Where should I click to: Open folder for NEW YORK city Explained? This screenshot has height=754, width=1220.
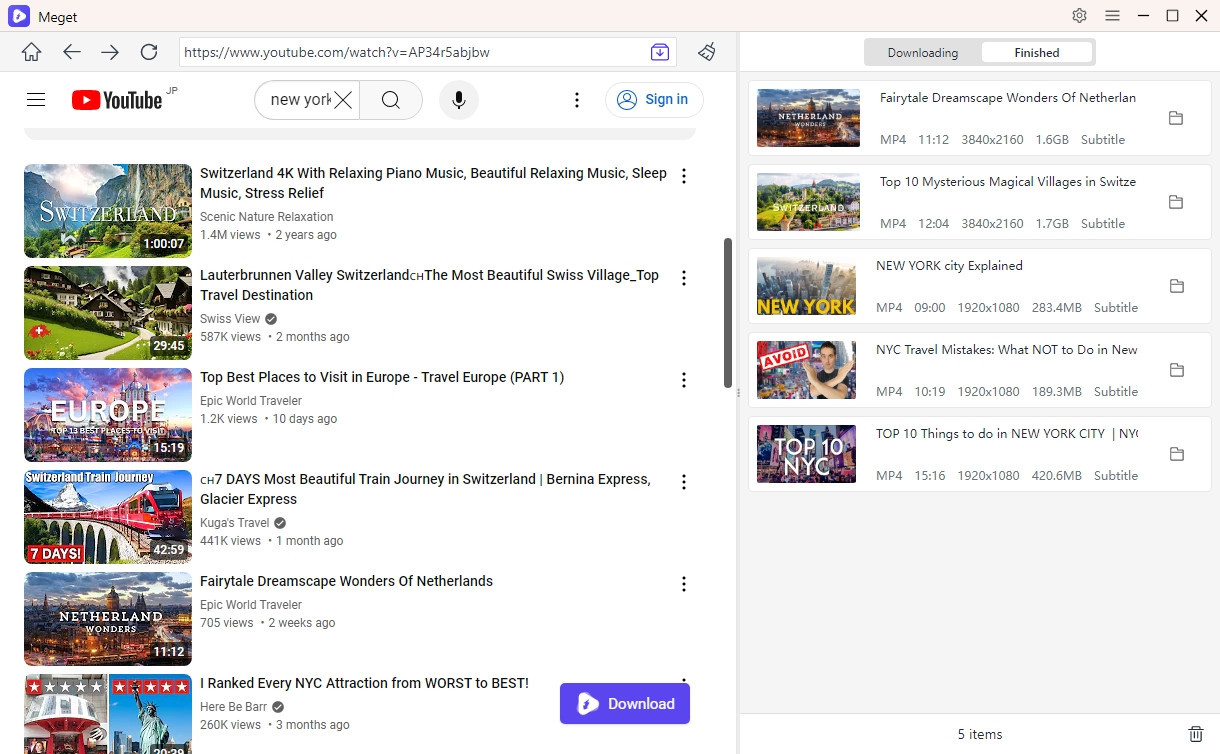point(1176,286)
